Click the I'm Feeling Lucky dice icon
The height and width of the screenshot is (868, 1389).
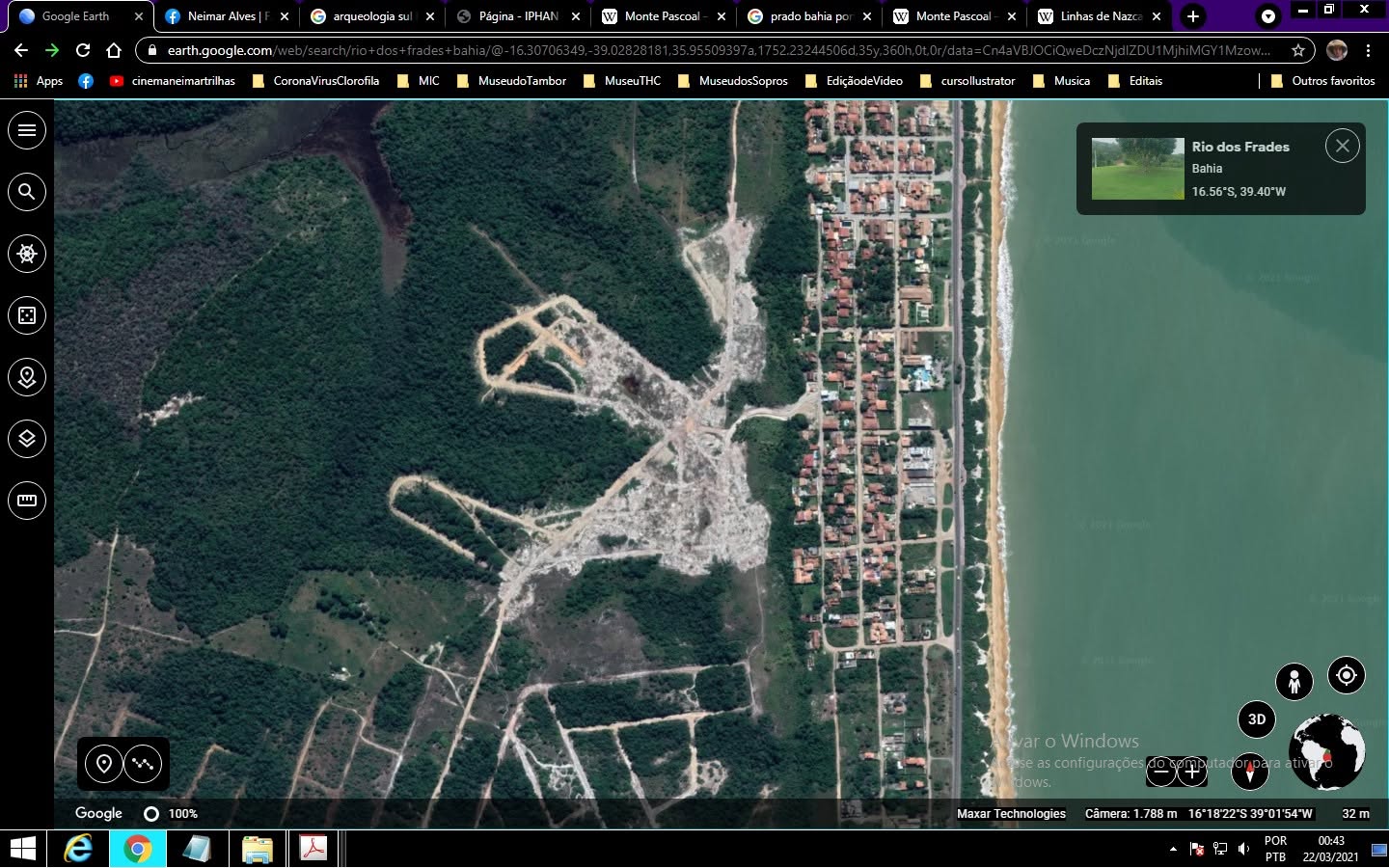pyautogui.click(x=27, y=315)
